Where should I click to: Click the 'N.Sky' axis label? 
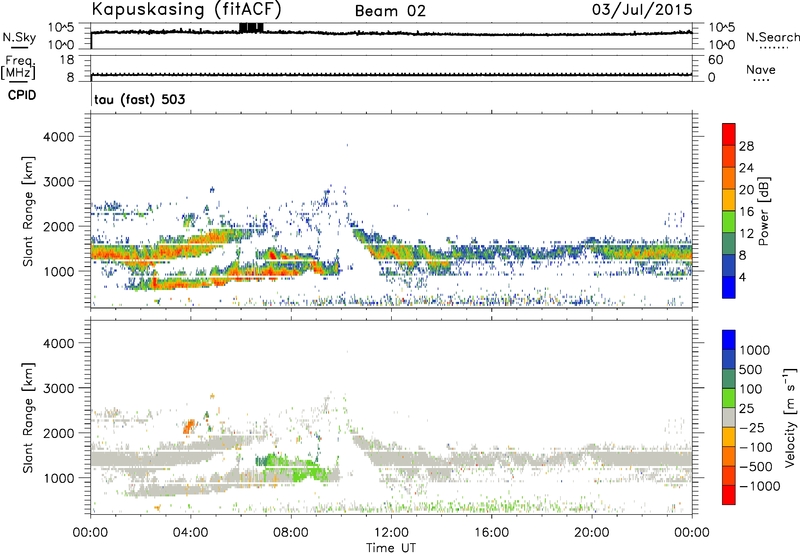(x=19, y=38)
